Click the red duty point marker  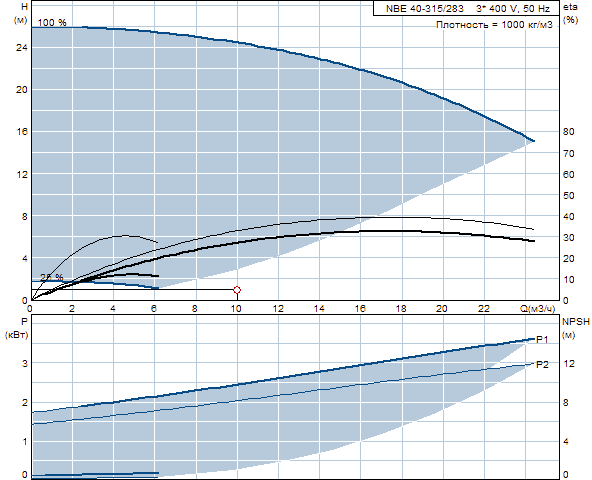pos(237,290)
